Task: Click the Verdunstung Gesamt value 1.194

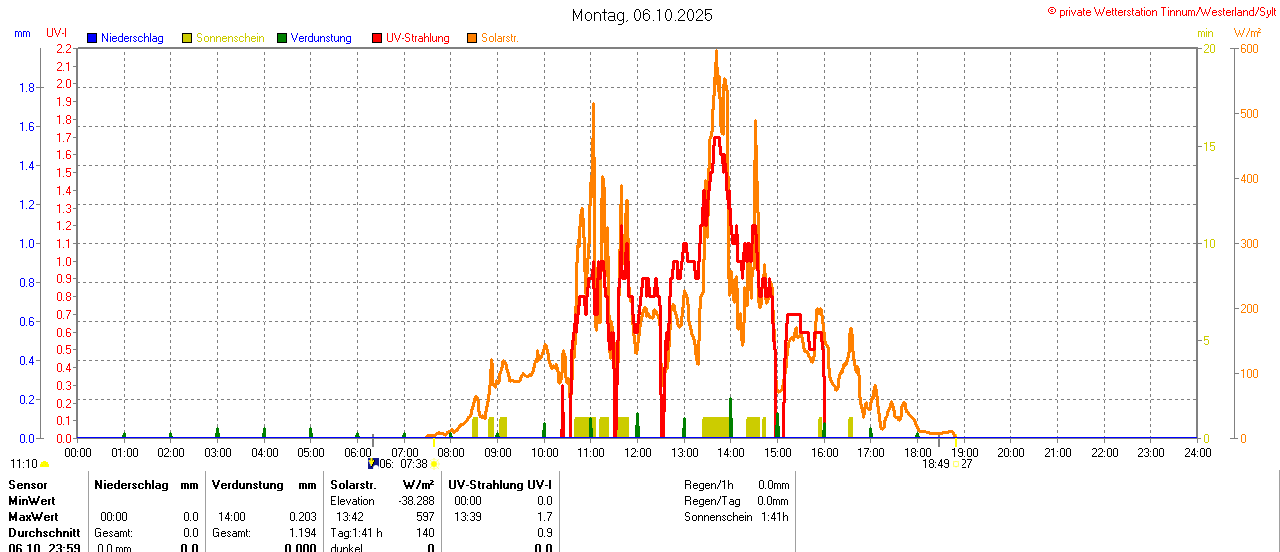Action: pyautogui.click(x=301, y=533)
